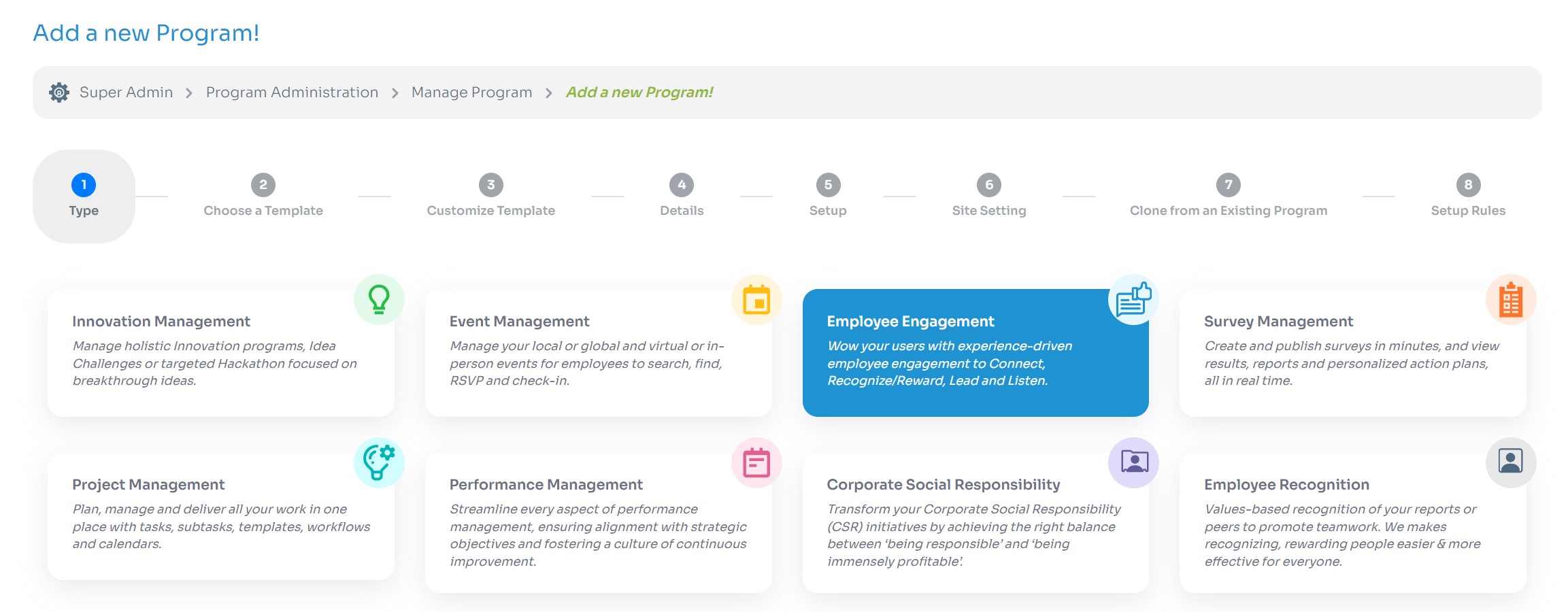Screen dimensions: 1568x612
Task: Open the Super Admin breadcrumb link
Action: coord(126,92)
